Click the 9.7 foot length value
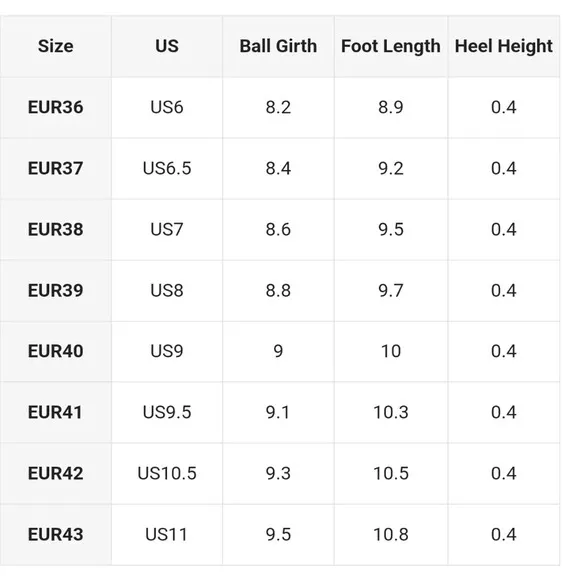 [391, 291]
